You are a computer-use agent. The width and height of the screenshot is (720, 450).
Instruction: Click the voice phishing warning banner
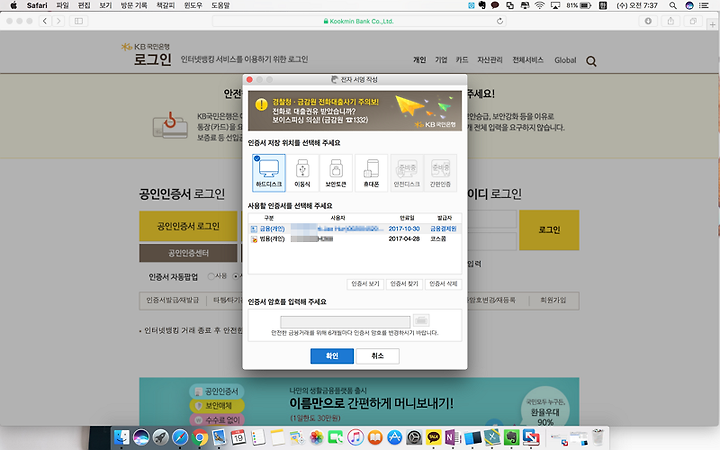click(x=355, y=111)
